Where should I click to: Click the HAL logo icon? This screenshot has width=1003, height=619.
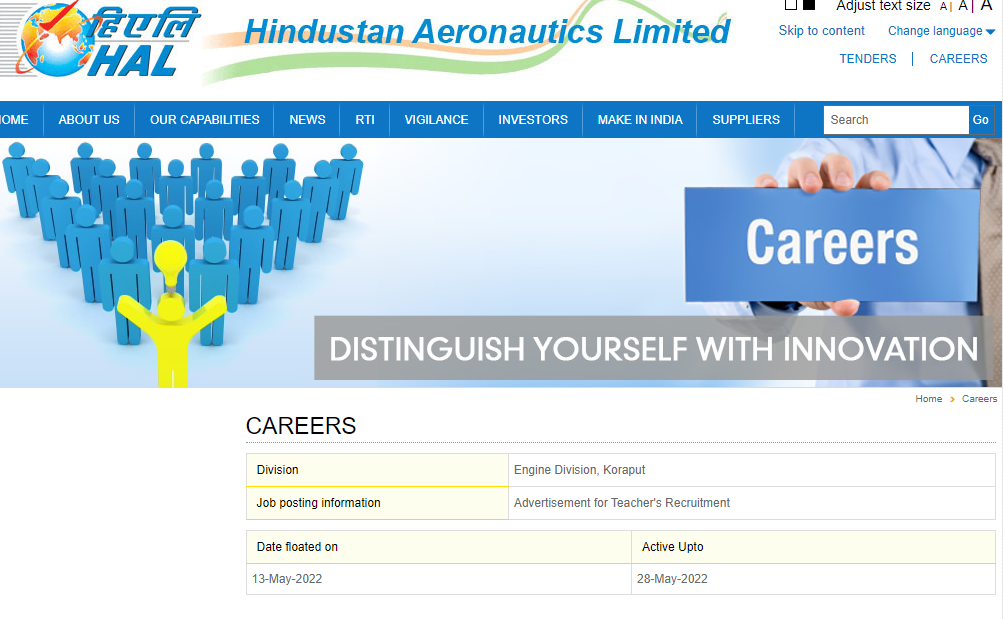pyautogui.click(x=100, y=41)
